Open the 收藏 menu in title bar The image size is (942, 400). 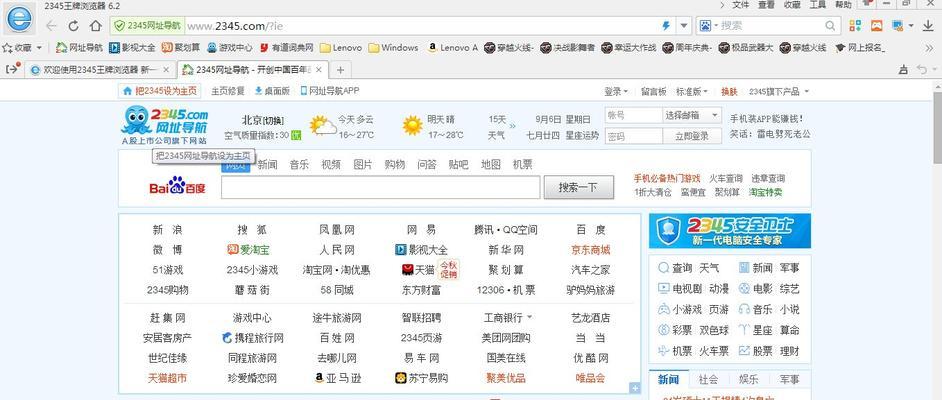click(792, 5)
